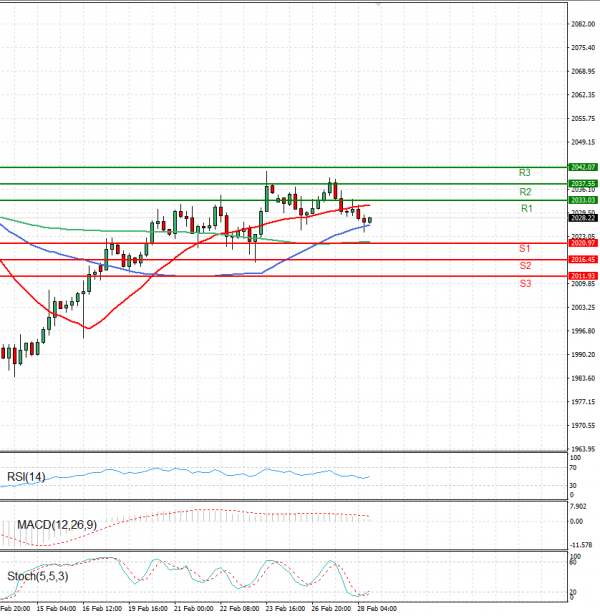
Task: Click the S2 support label
Action: 525,266
